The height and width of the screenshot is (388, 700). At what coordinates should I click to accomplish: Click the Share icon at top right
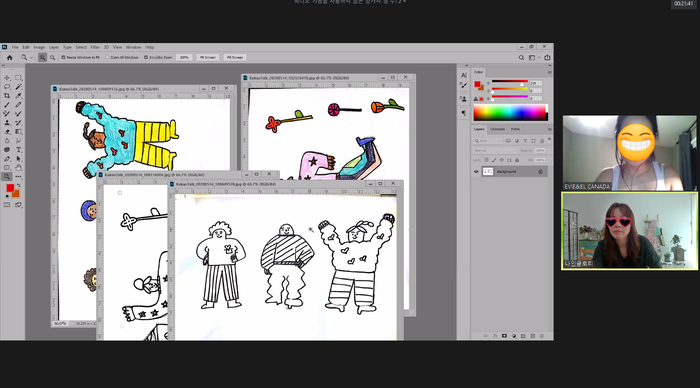547,58
